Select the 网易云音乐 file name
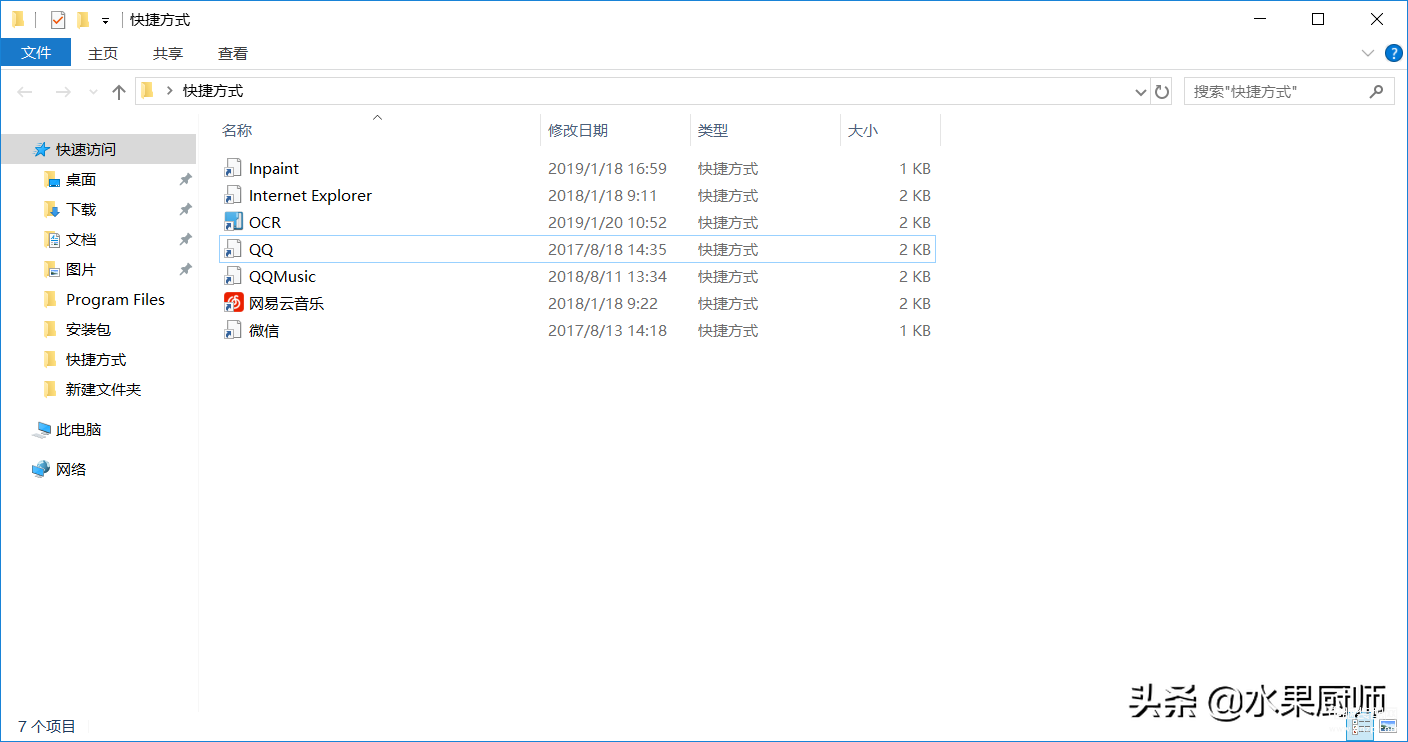This screenshot has width=1408, height=742. pos(286,303)
